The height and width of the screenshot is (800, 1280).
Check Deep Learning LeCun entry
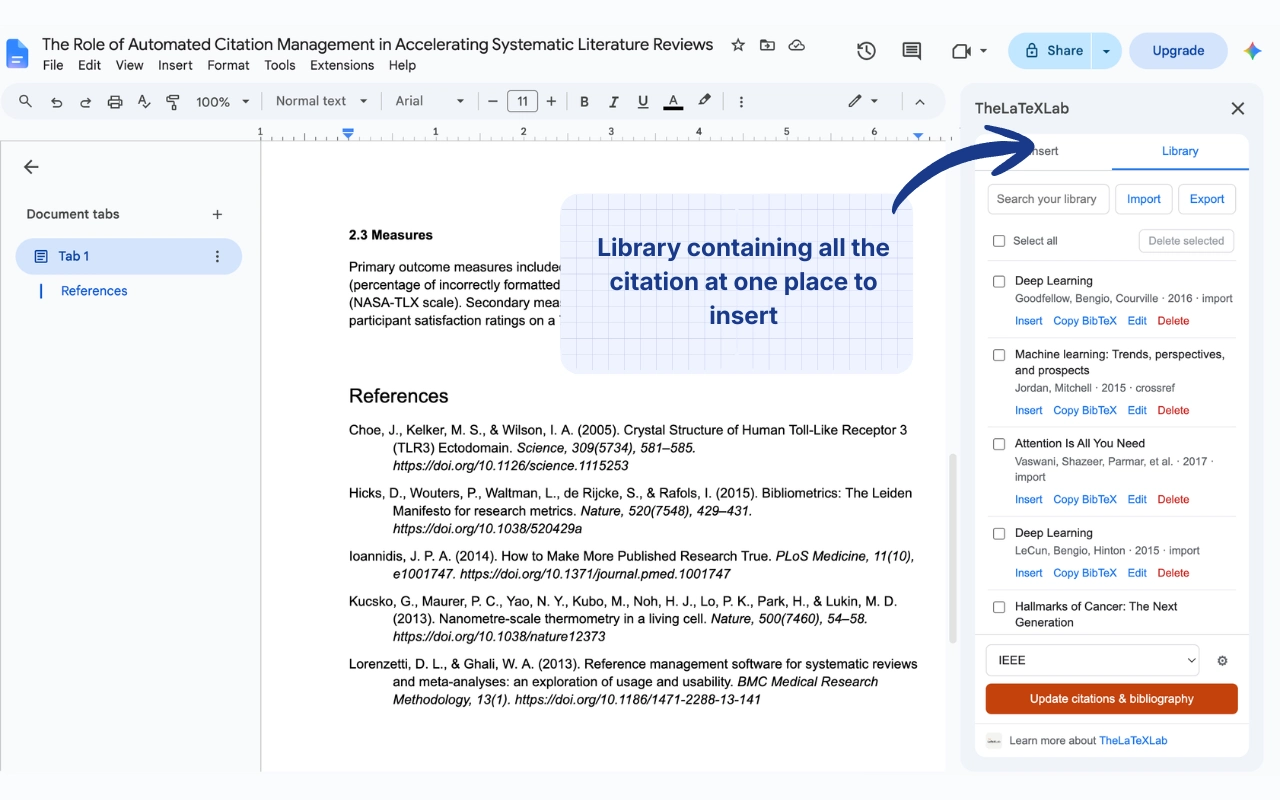click(x=999, y=533)
